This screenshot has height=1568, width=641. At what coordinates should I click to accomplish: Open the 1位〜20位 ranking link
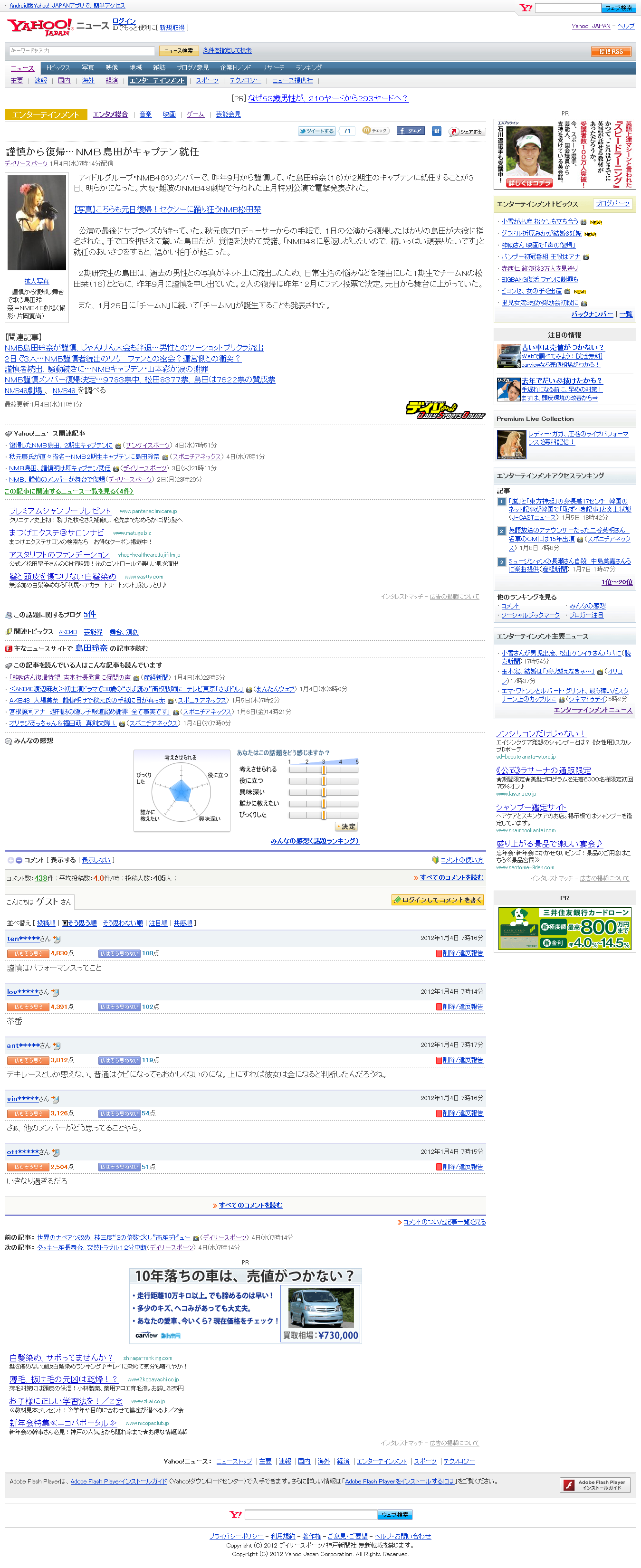click(617, 582)
